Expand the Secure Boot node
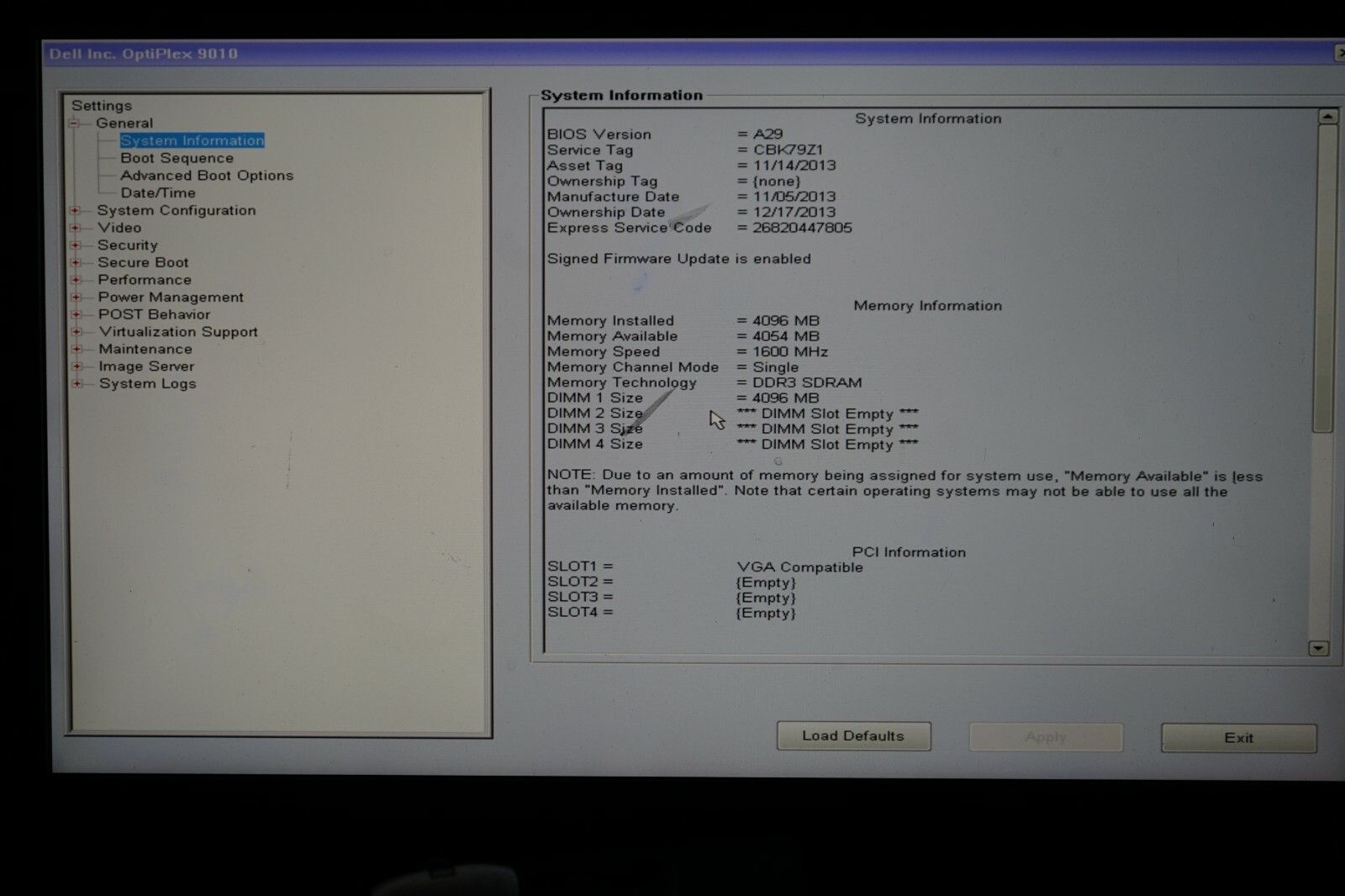 [76, 262]
